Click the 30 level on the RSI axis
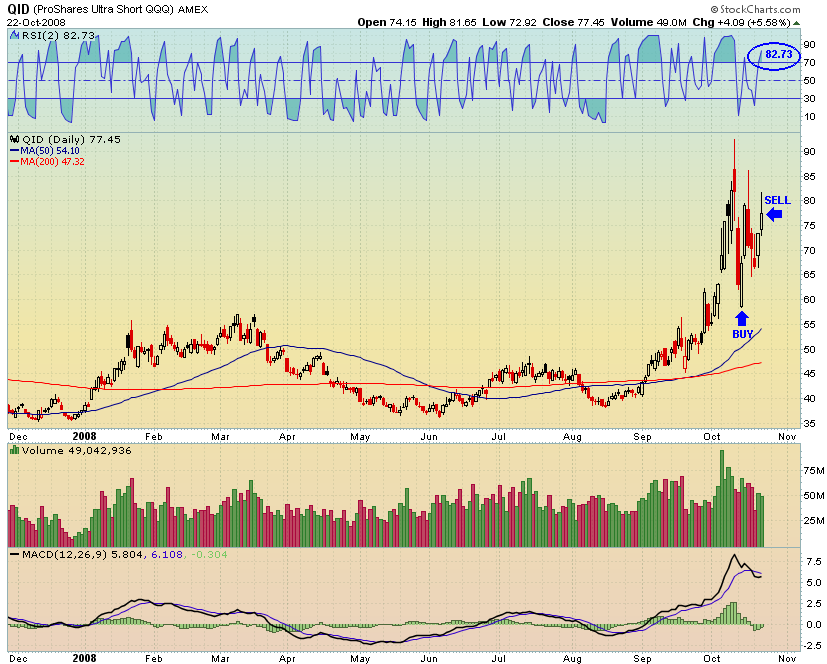 (809, 99)
